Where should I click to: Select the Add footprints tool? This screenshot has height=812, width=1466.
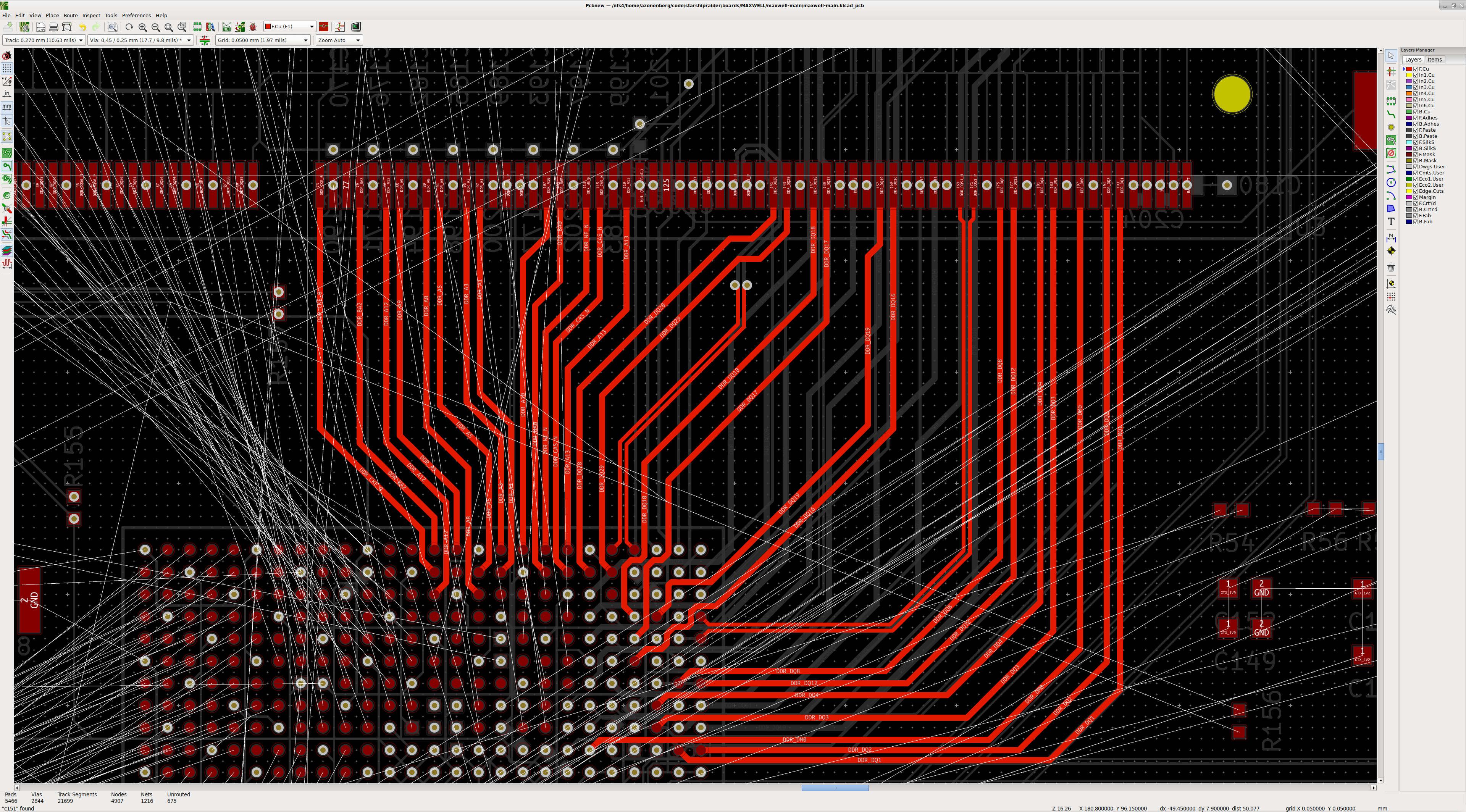(1391, 101)
